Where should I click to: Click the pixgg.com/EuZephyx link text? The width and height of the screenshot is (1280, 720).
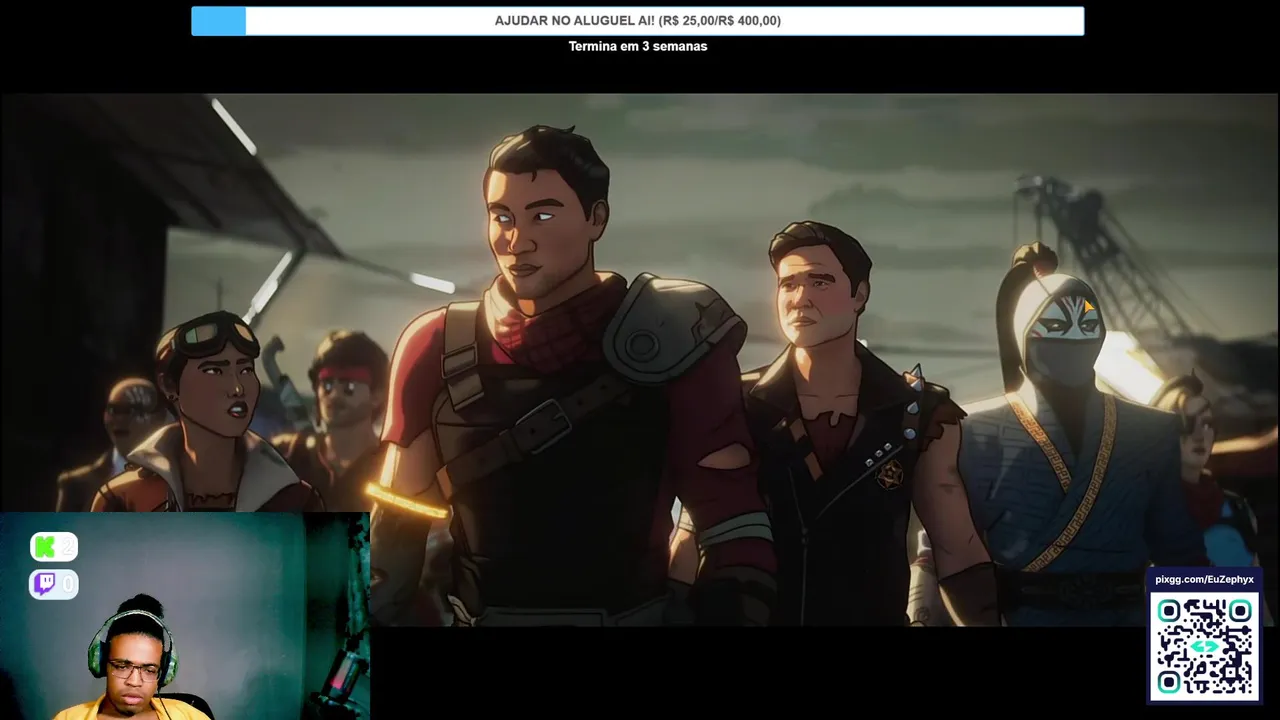[x=1204, y=579]
